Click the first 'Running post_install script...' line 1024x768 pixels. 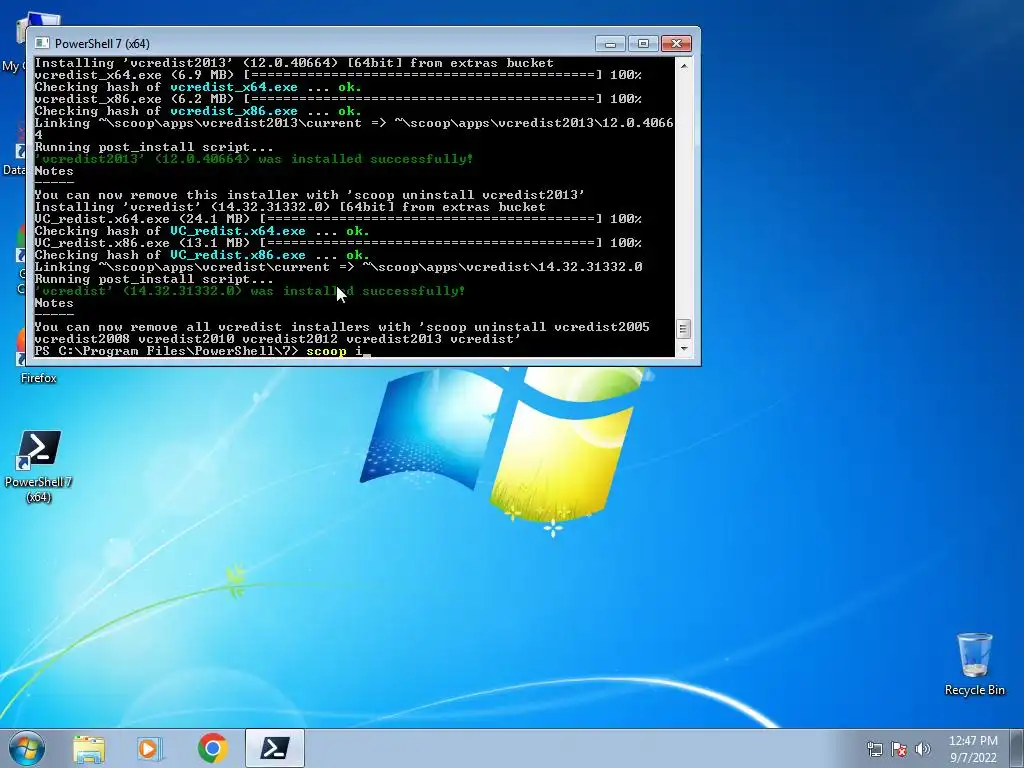click(154, 147)
